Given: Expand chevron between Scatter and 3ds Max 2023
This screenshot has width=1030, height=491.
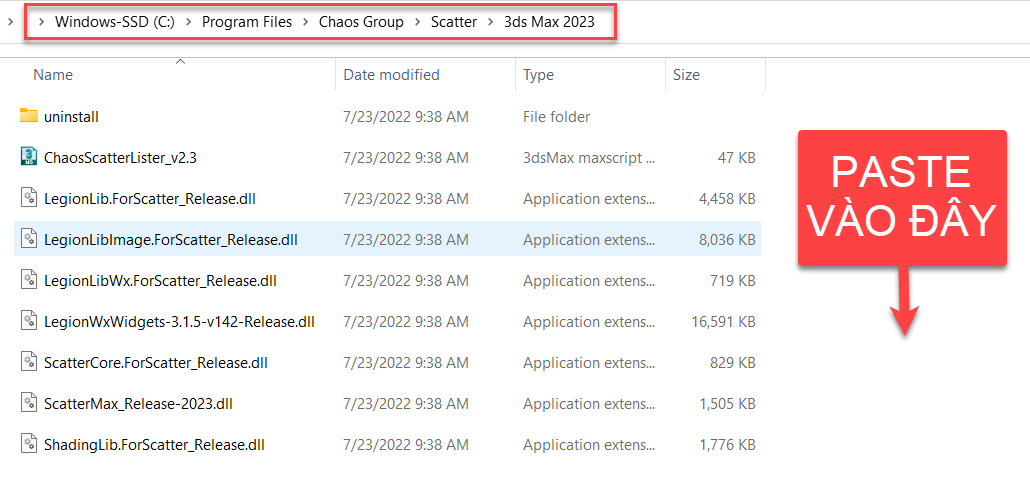Looking at the screenshot, I should coord(491,22).
